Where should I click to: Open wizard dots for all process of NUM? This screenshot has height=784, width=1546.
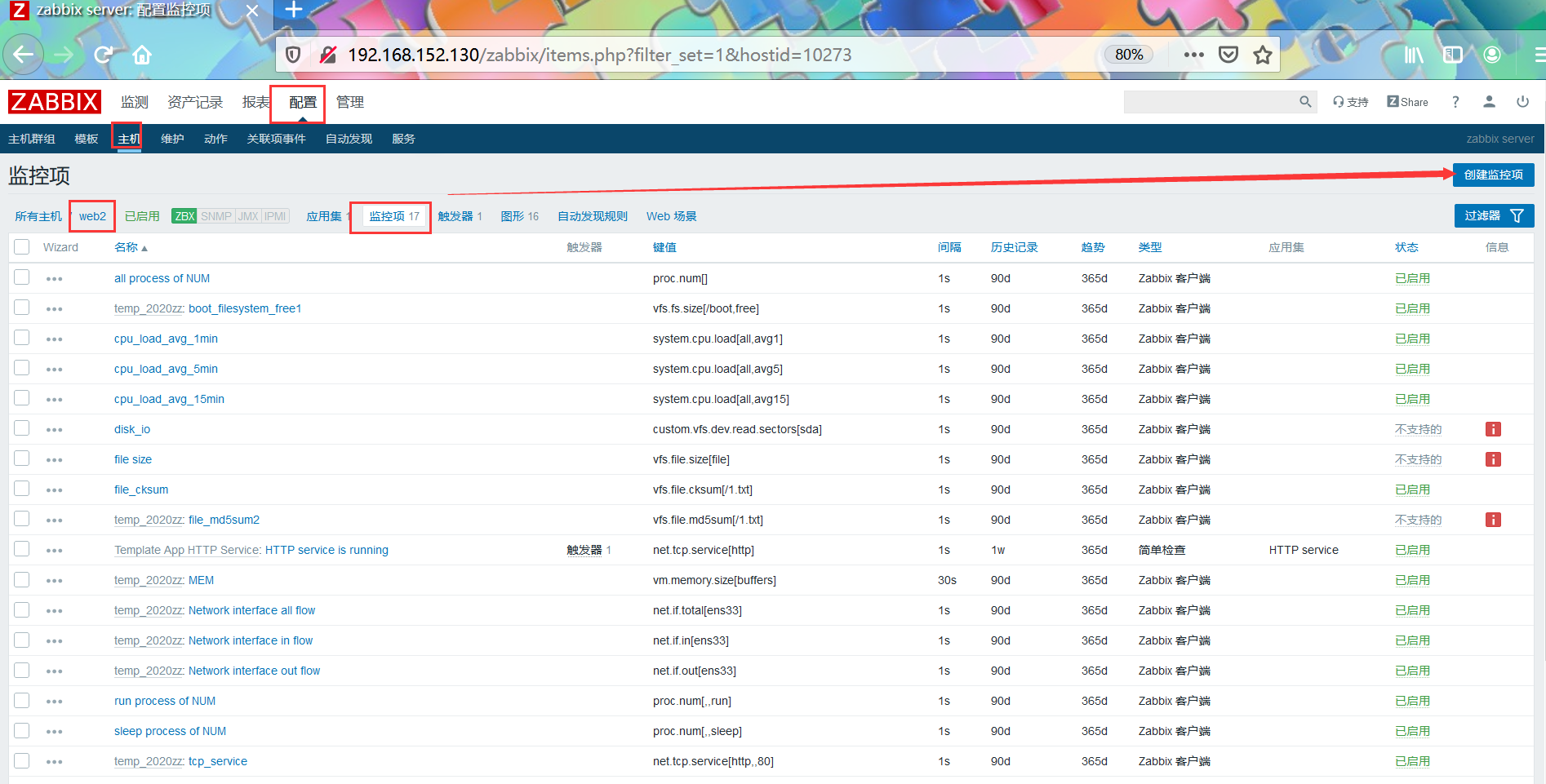[x=55, y=279]
